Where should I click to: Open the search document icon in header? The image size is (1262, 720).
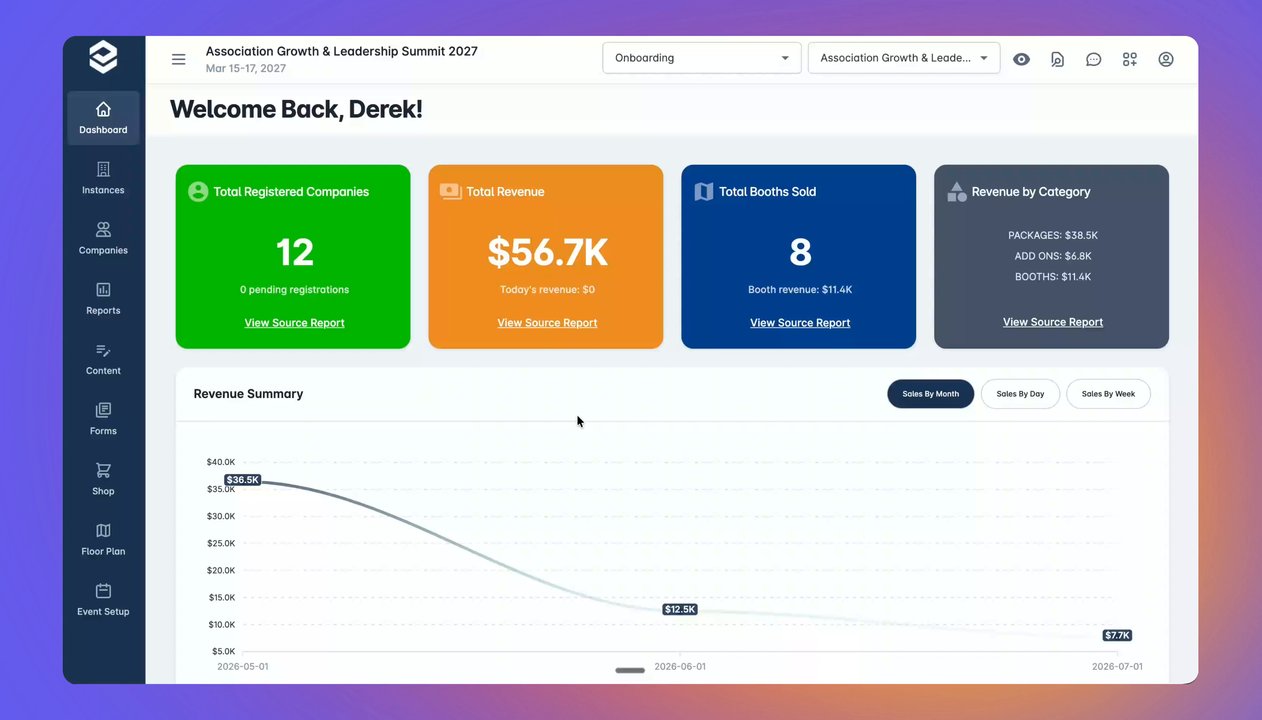pos(1057,59)
